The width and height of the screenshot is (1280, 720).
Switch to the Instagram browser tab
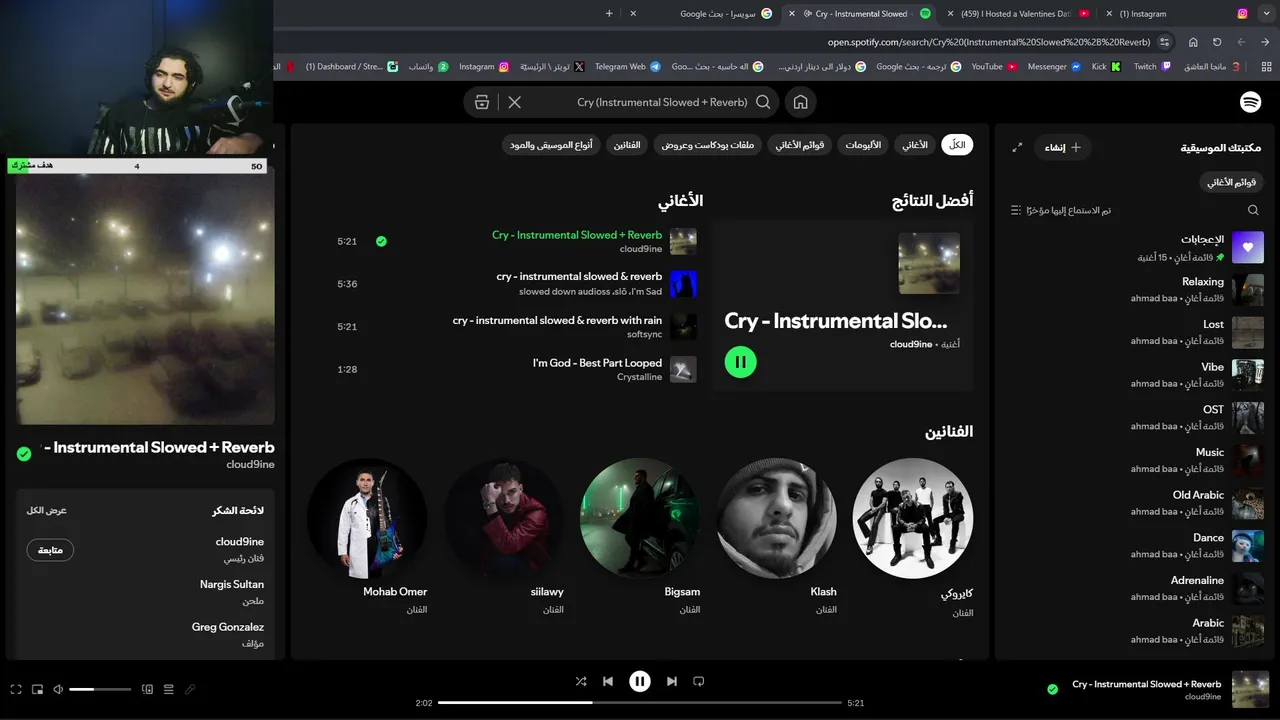click(1180, 14)
